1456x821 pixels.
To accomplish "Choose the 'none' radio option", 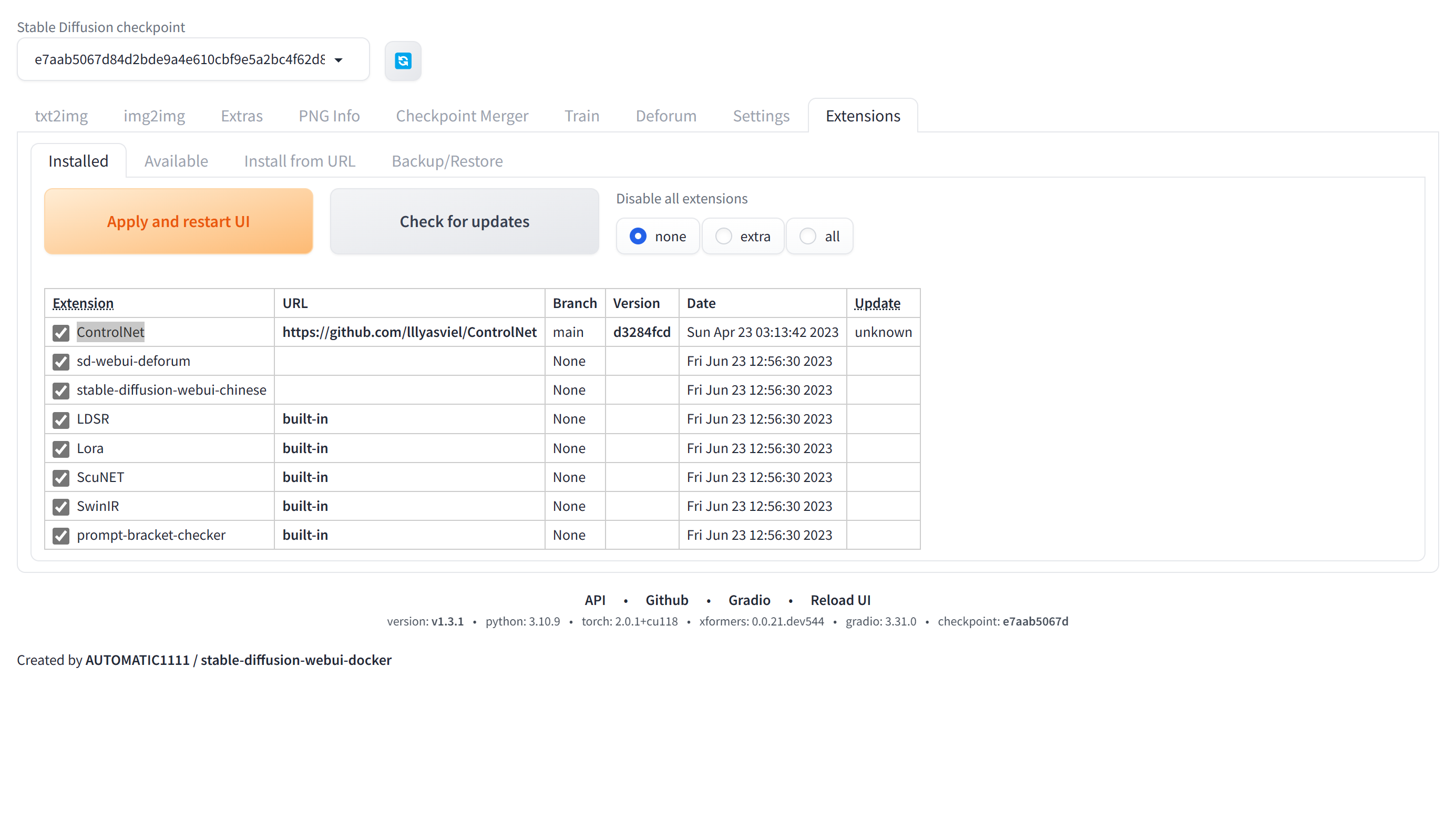I will coord(638,236).
